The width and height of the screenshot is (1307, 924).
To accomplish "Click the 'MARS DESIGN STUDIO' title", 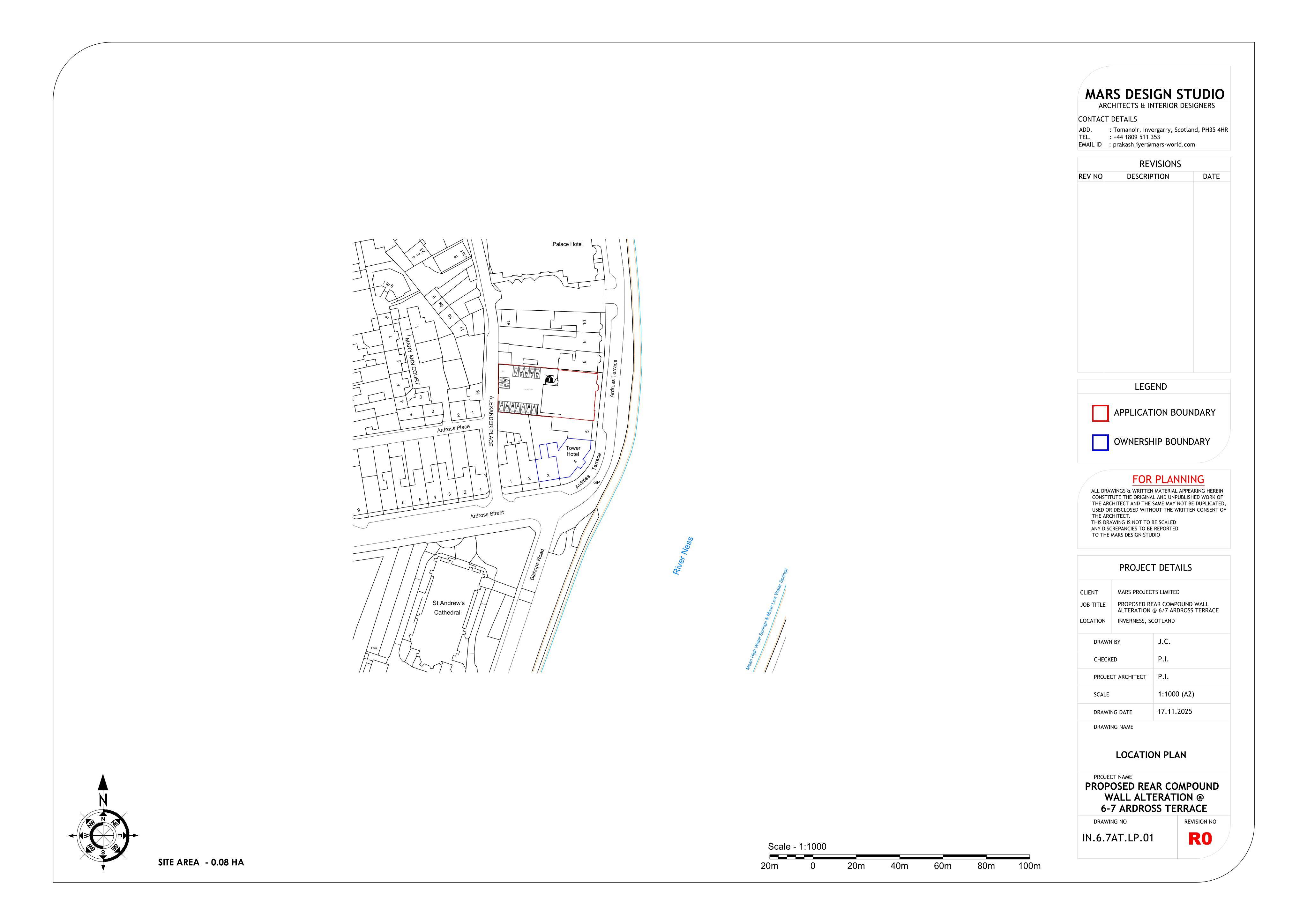I will pos(1154,94).
